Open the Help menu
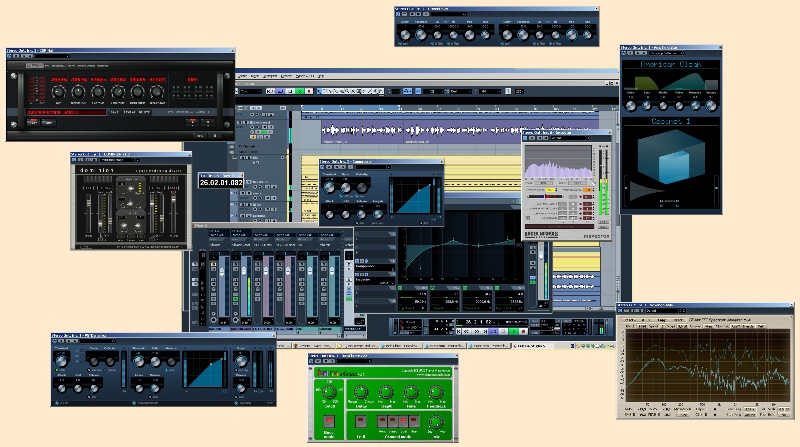 pos(320,76)
